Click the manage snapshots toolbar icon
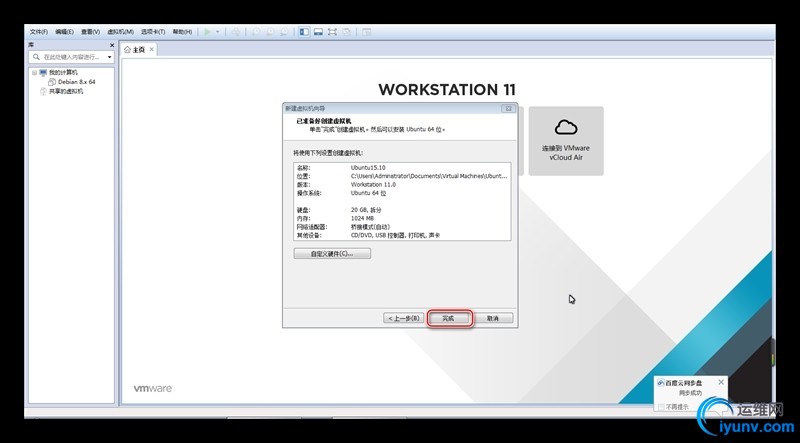This screenshot has height=443, width=800. coord(284,32)
